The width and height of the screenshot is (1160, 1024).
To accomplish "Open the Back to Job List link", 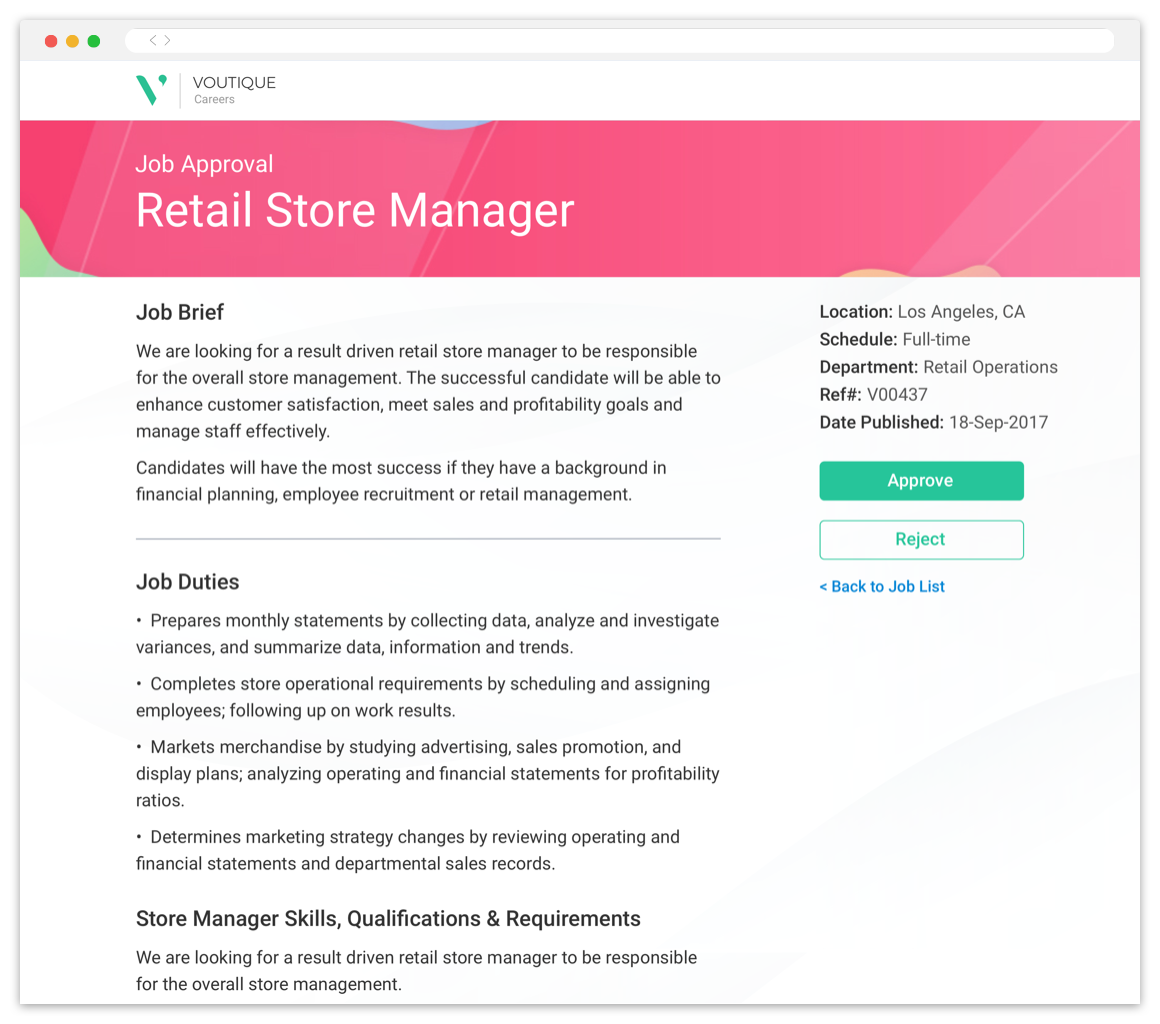I will [882, 586].
